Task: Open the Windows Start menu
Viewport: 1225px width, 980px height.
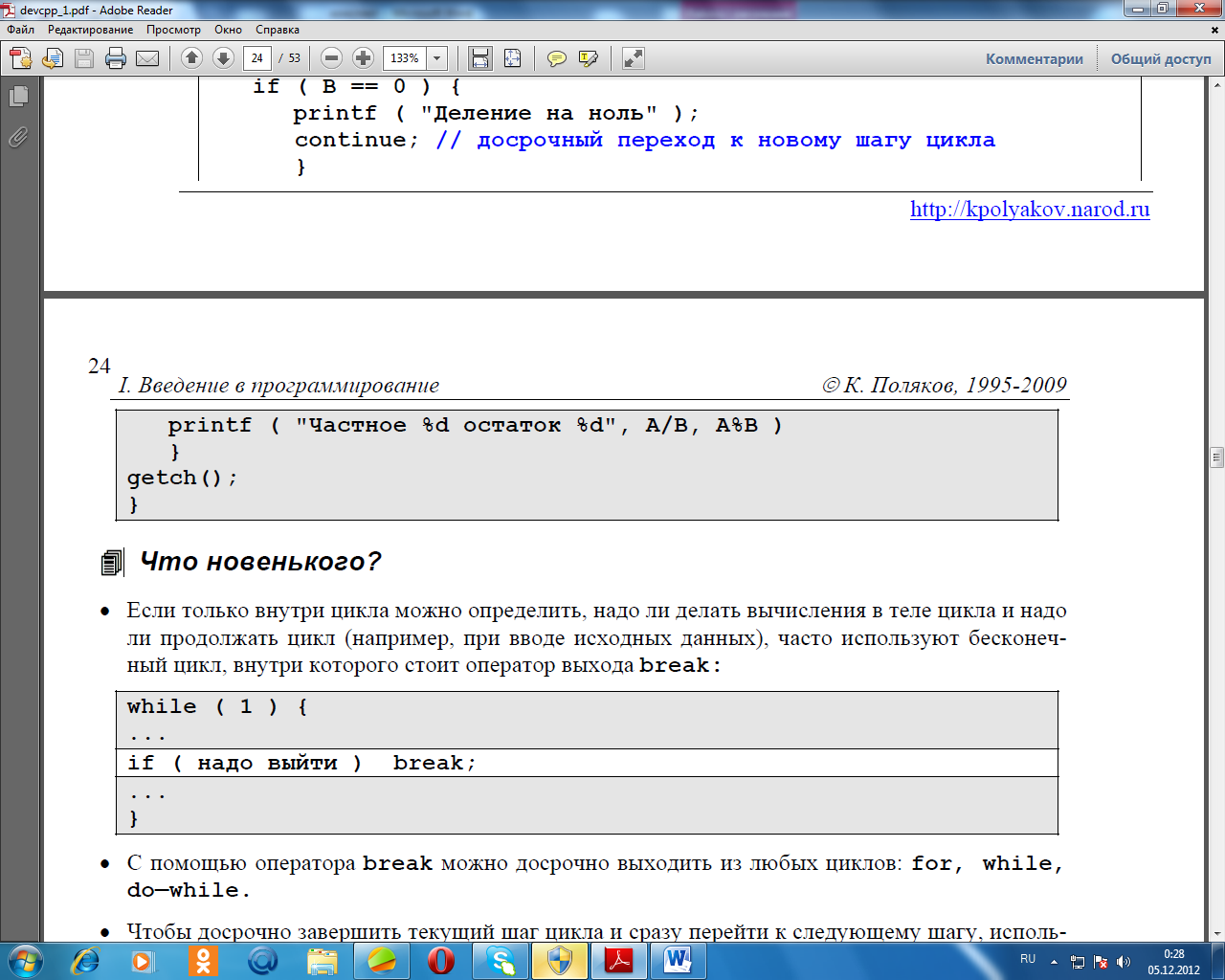Action: [x=25, y=961]
